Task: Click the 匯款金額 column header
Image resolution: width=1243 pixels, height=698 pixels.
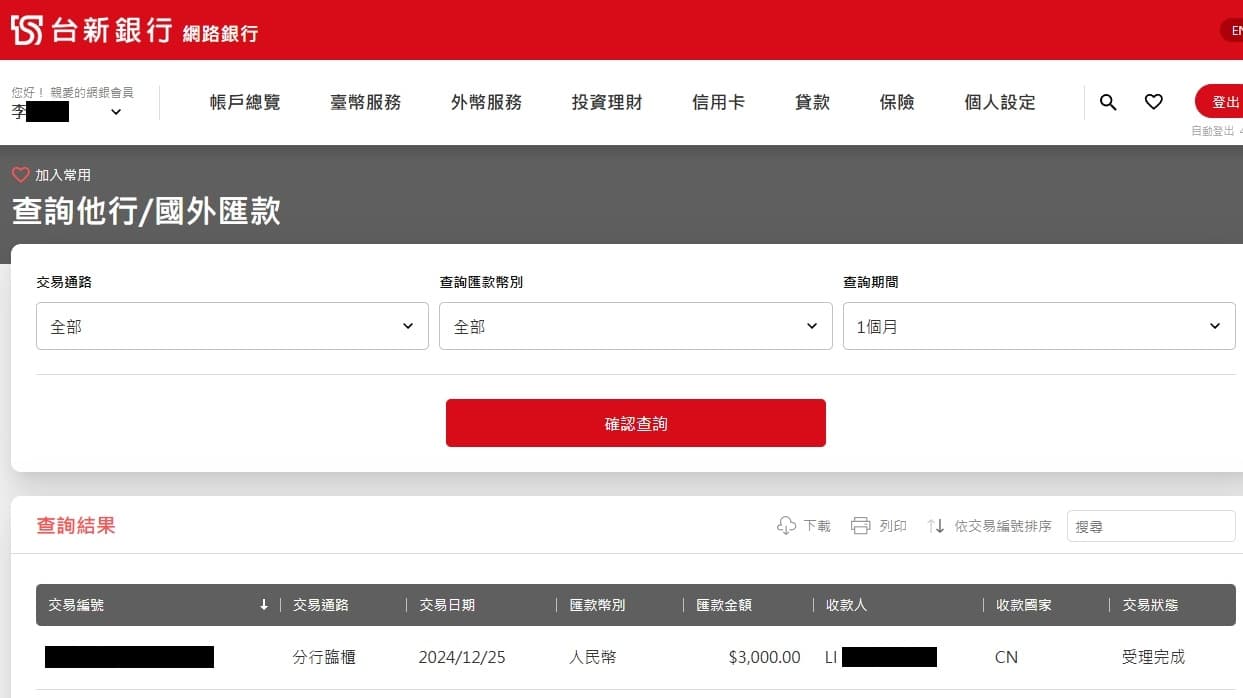Action: tap(724, 605)
